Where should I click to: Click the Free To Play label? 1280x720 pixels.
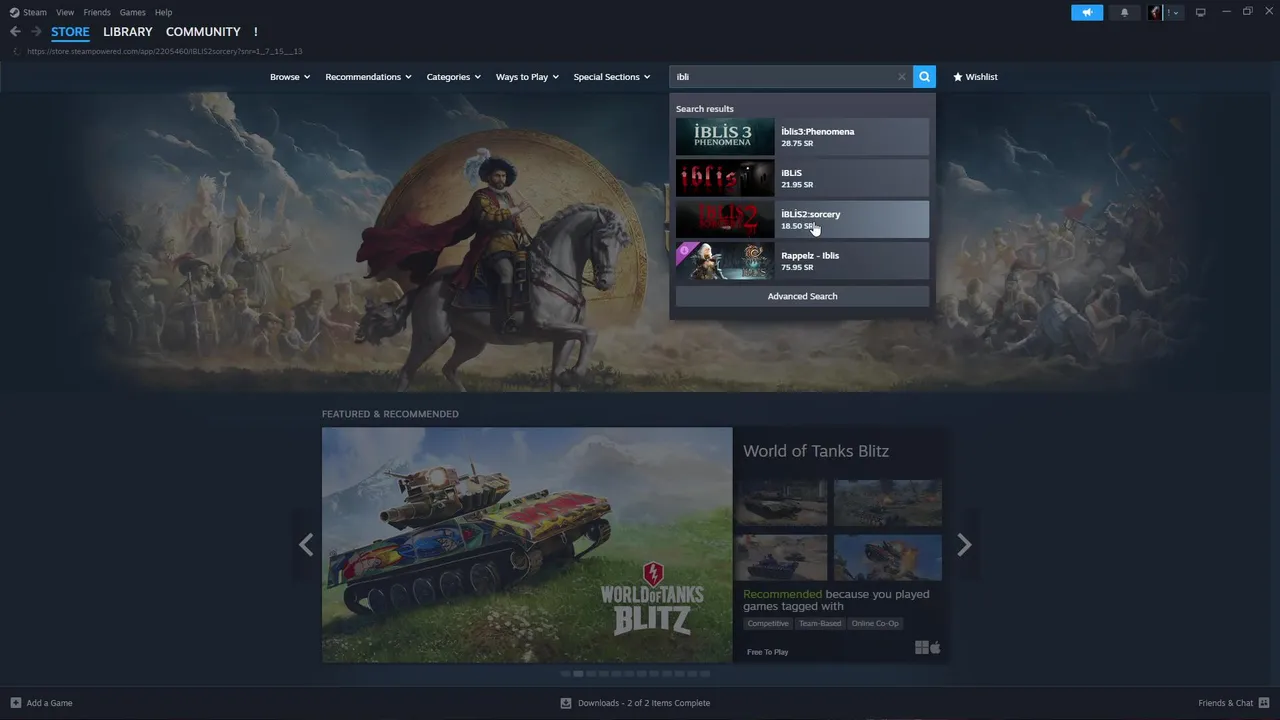tap(767, 652)
